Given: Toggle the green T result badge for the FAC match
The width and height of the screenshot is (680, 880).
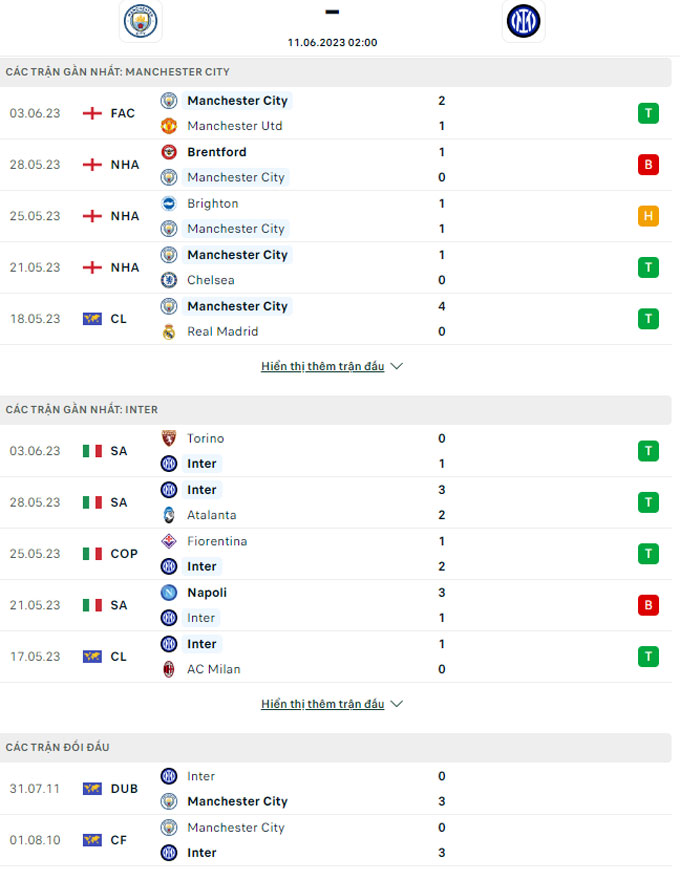Looking at the screenshot, I should pos(648,113).
